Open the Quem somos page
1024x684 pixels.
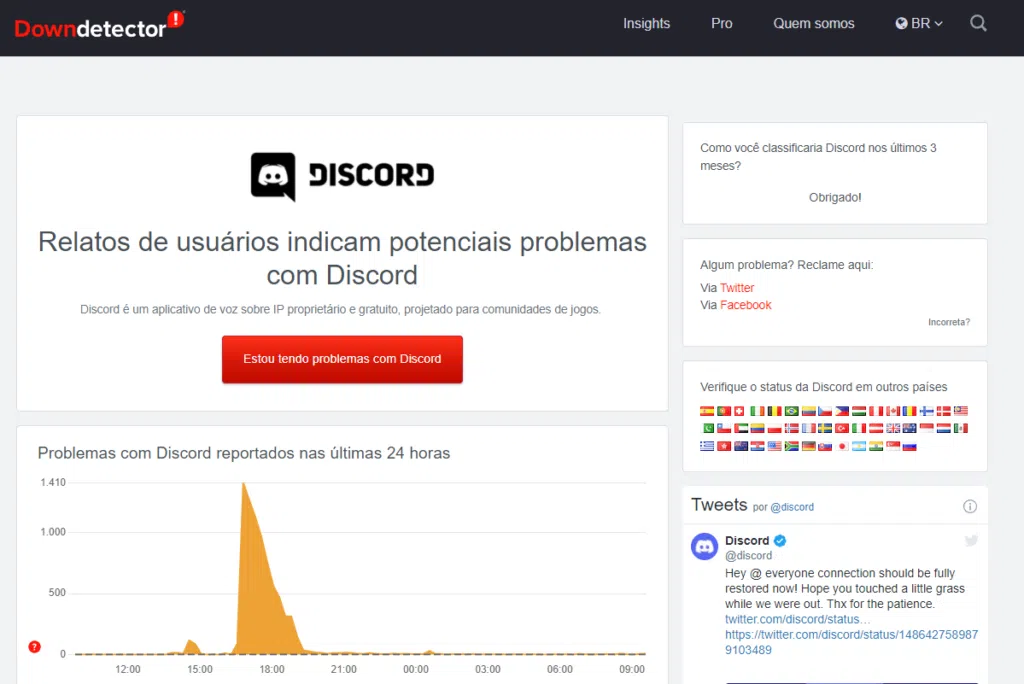[x=813, y=23]
